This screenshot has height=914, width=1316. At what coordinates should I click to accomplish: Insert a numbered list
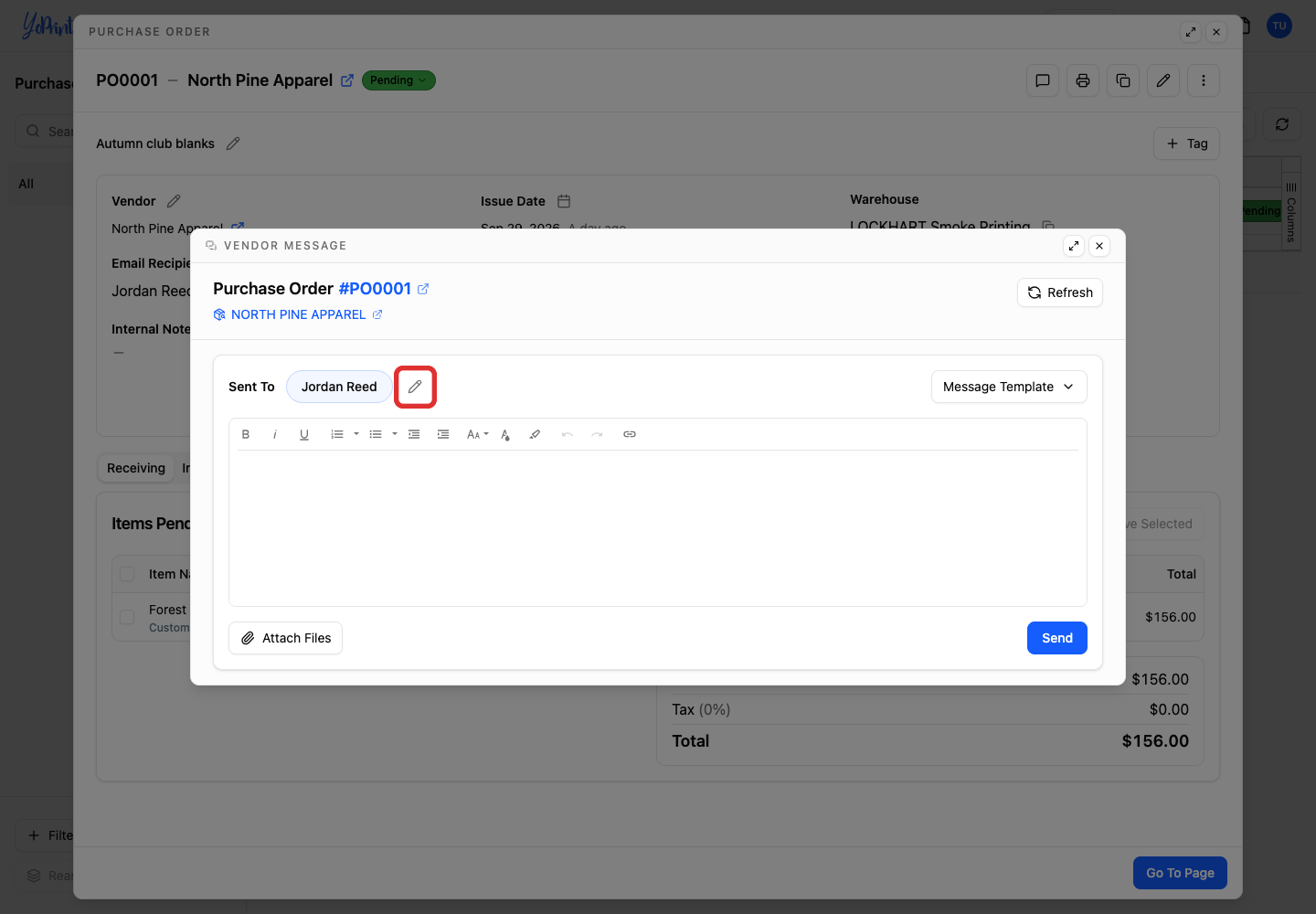pyautogui.click(x=337, y=434)
